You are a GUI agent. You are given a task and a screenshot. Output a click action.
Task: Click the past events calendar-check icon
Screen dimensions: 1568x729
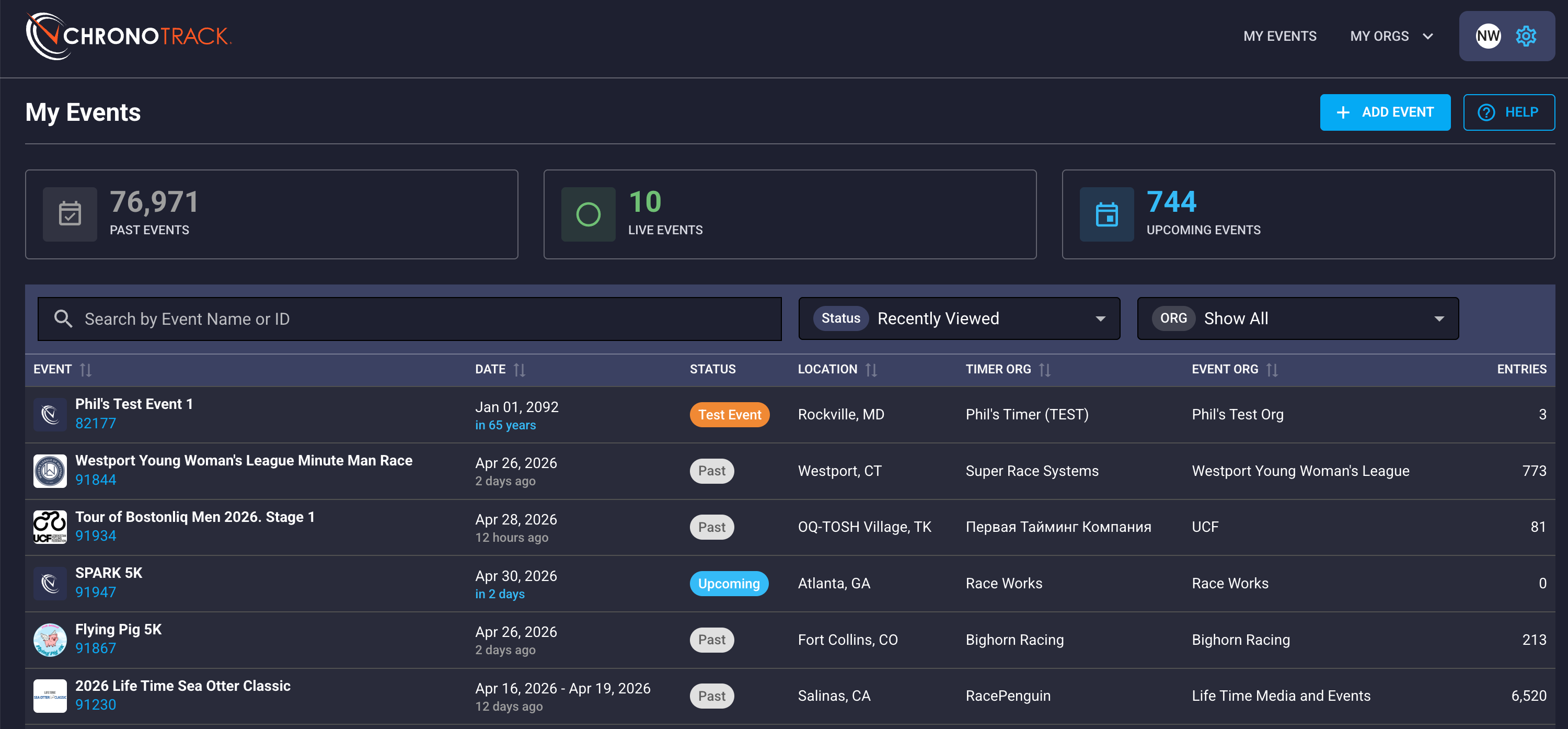(70, 214)
